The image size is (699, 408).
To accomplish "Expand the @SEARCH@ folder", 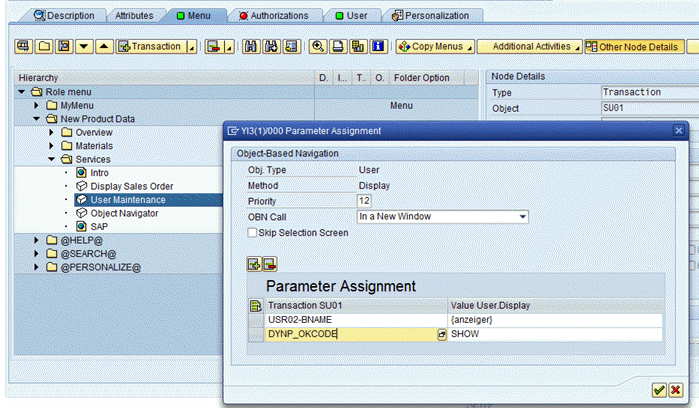I will [37, 254].
